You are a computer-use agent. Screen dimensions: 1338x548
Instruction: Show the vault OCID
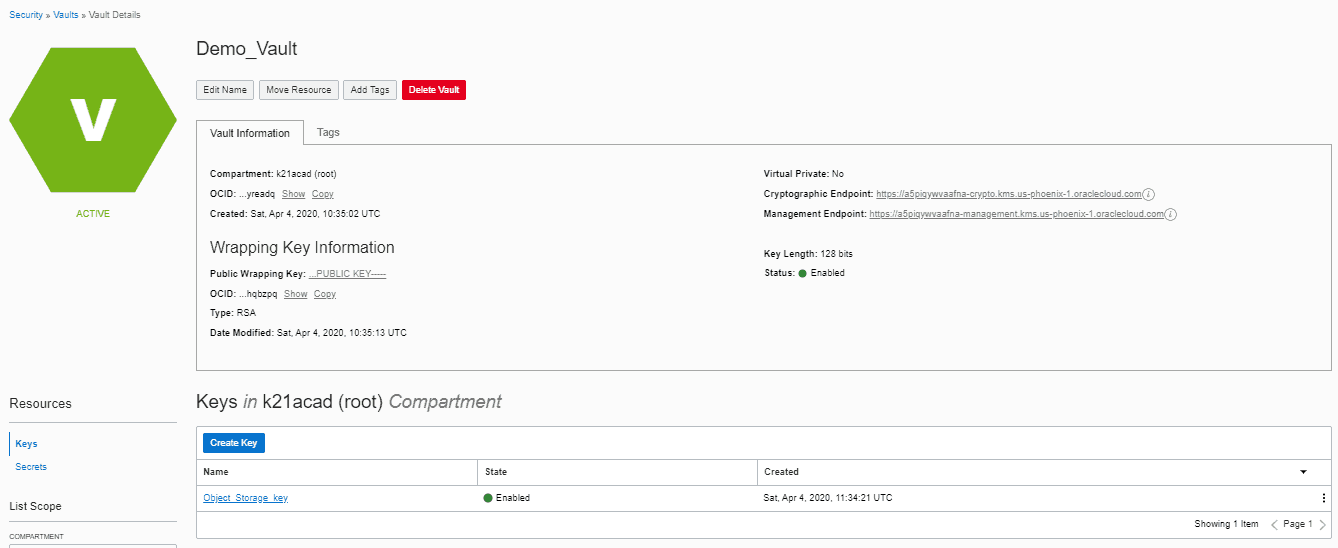click(293, 194)
